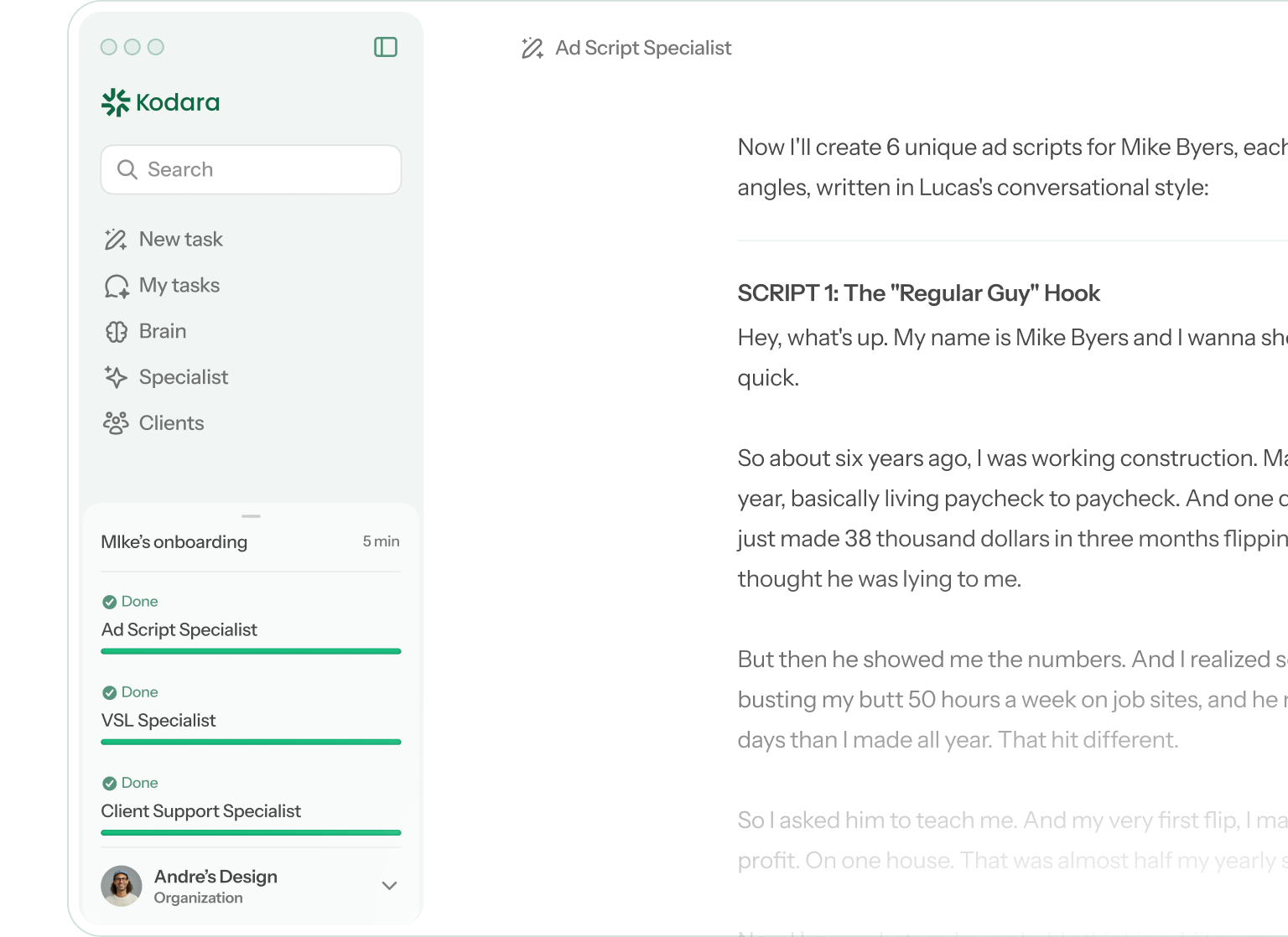The image size is (1288, 937).
Task: Open the VSL Specialist task
Action: [x=158, y=720]
